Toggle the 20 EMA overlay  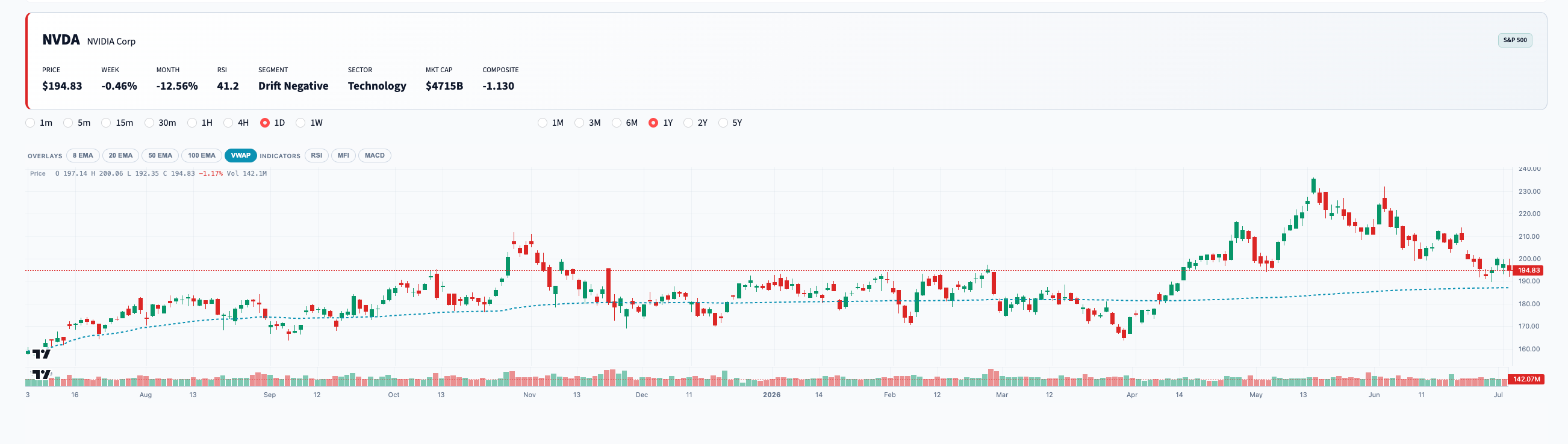[x=120, y=156]
